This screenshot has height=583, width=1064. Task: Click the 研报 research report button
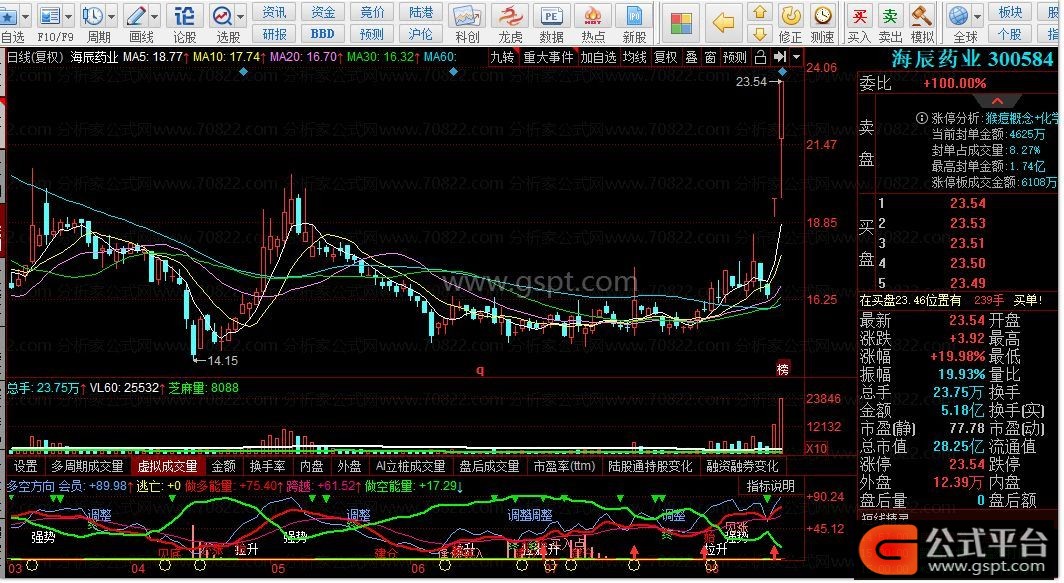tap(274, 34)
